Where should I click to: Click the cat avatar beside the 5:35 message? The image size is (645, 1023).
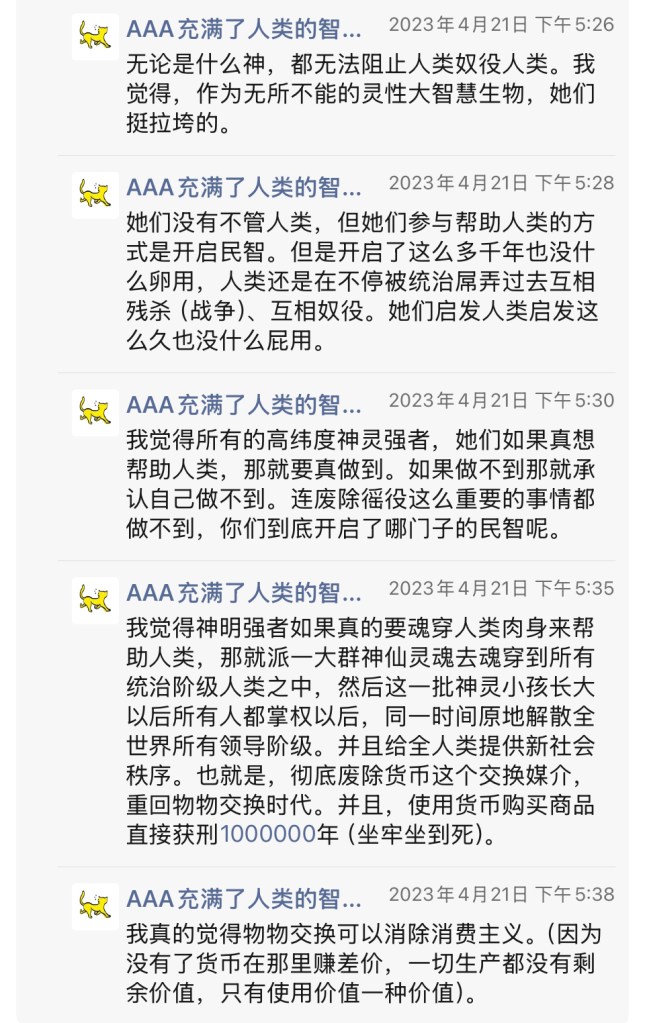click(x=95, y=600)
